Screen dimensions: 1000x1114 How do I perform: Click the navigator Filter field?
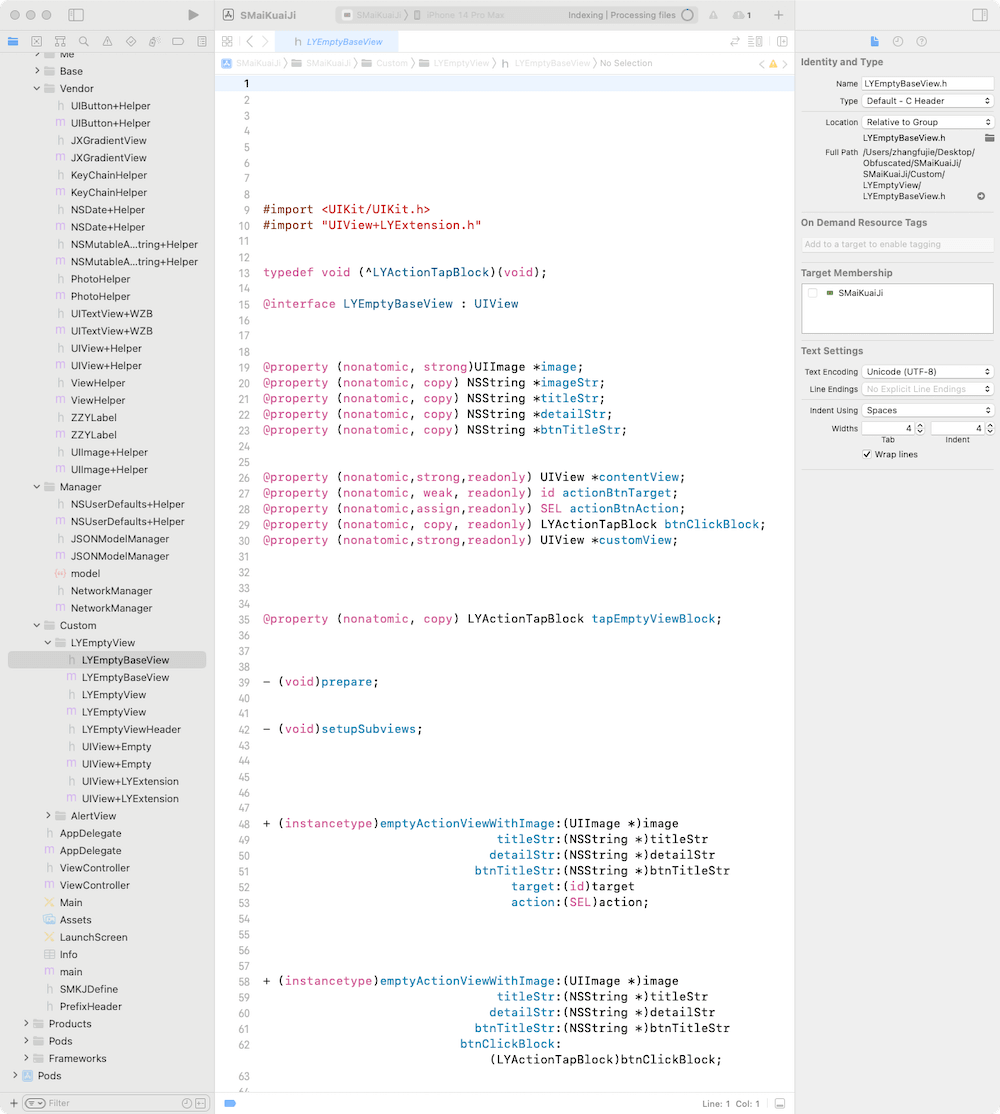(x=114, y=1103)
